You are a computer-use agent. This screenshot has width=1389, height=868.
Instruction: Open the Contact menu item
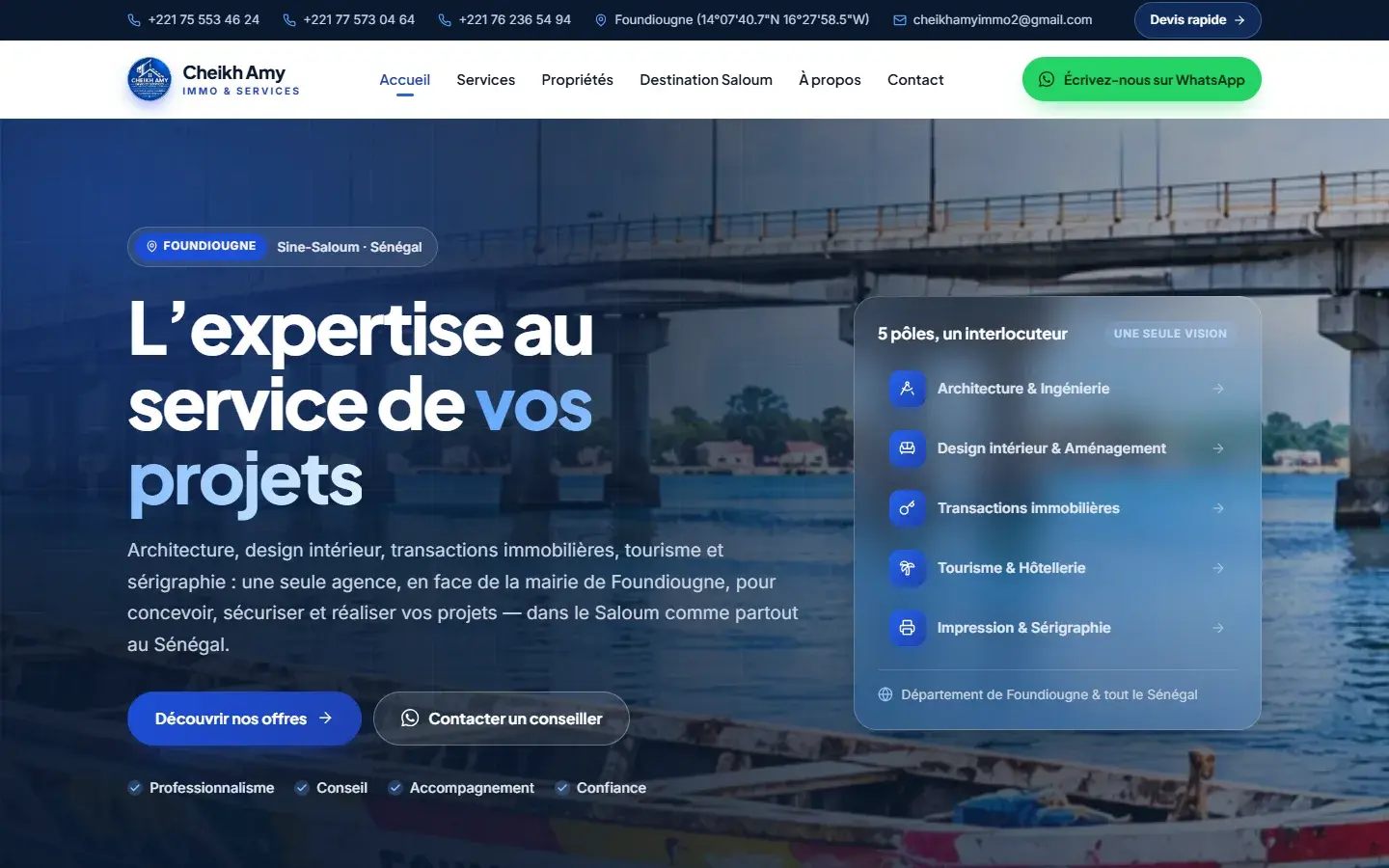915,80
